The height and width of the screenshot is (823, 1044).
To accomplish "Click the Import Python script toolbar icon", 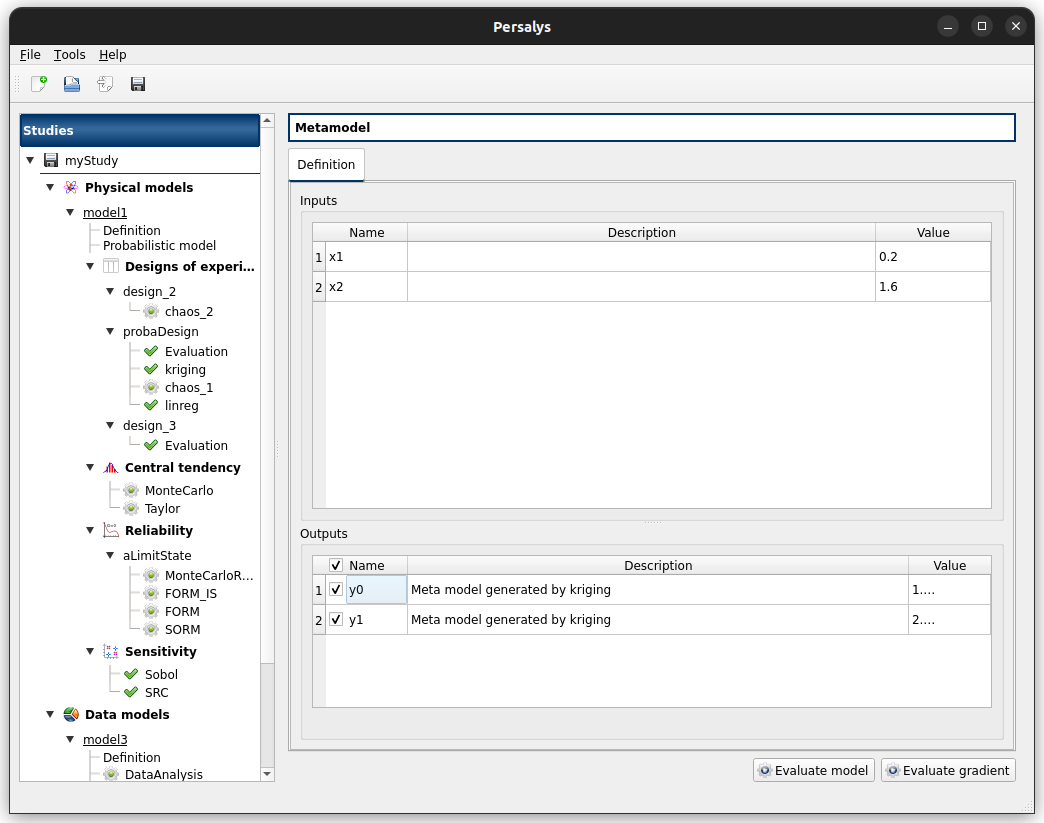I will click(105, 84).
